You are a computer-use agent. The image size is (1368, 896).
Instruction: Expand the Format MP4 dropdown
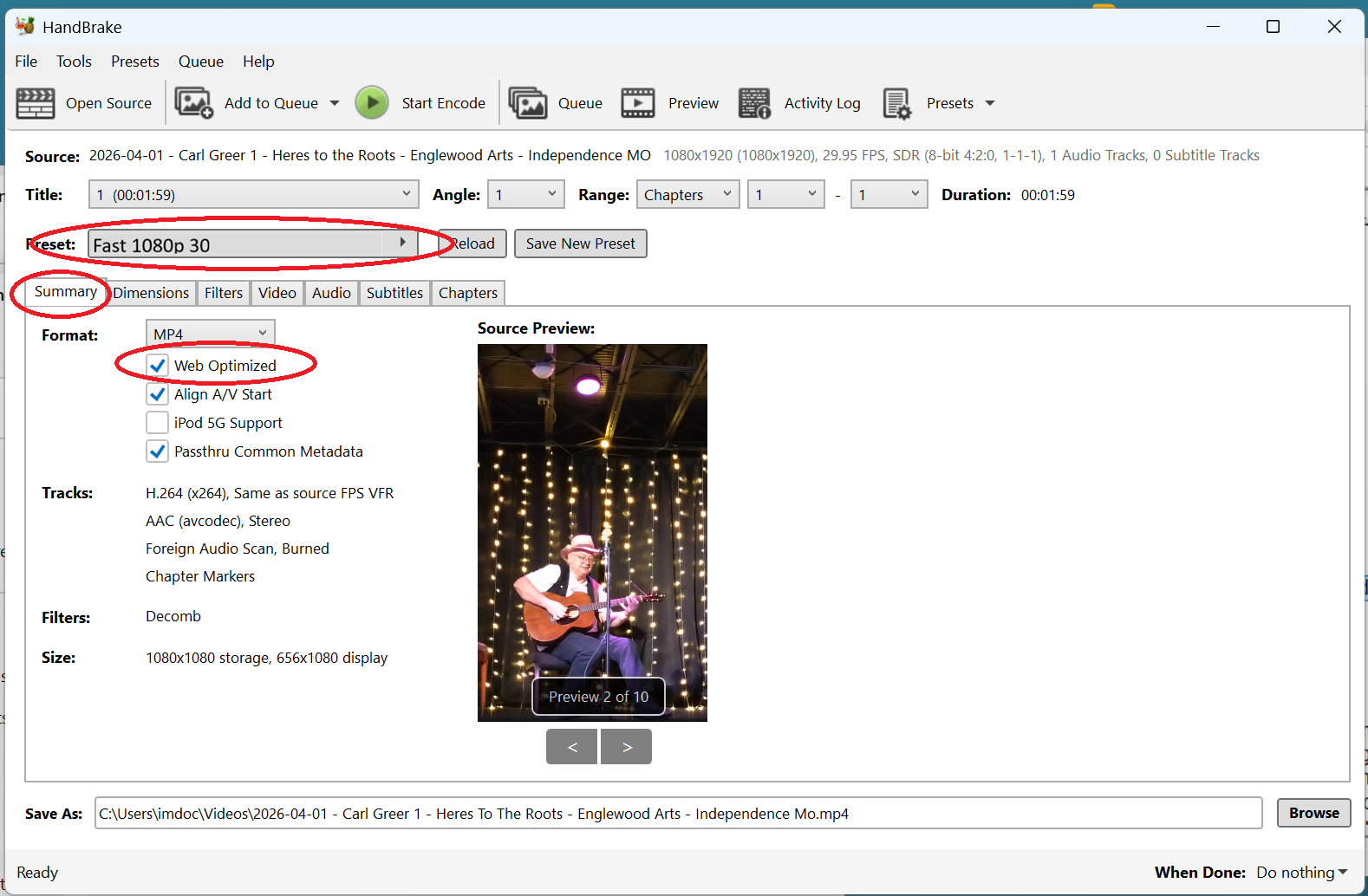(x=210, y=334)
